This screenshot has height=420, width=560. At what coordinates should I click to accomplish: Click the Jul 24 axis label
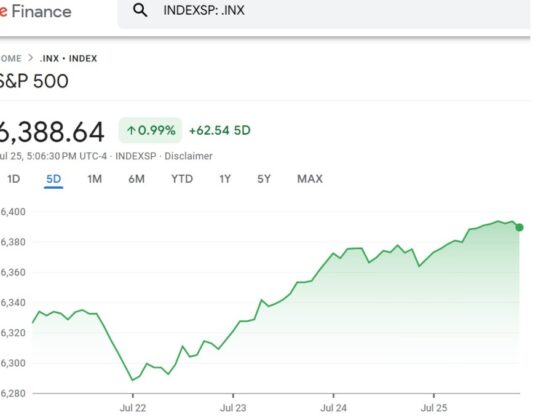tap(334, 408)
